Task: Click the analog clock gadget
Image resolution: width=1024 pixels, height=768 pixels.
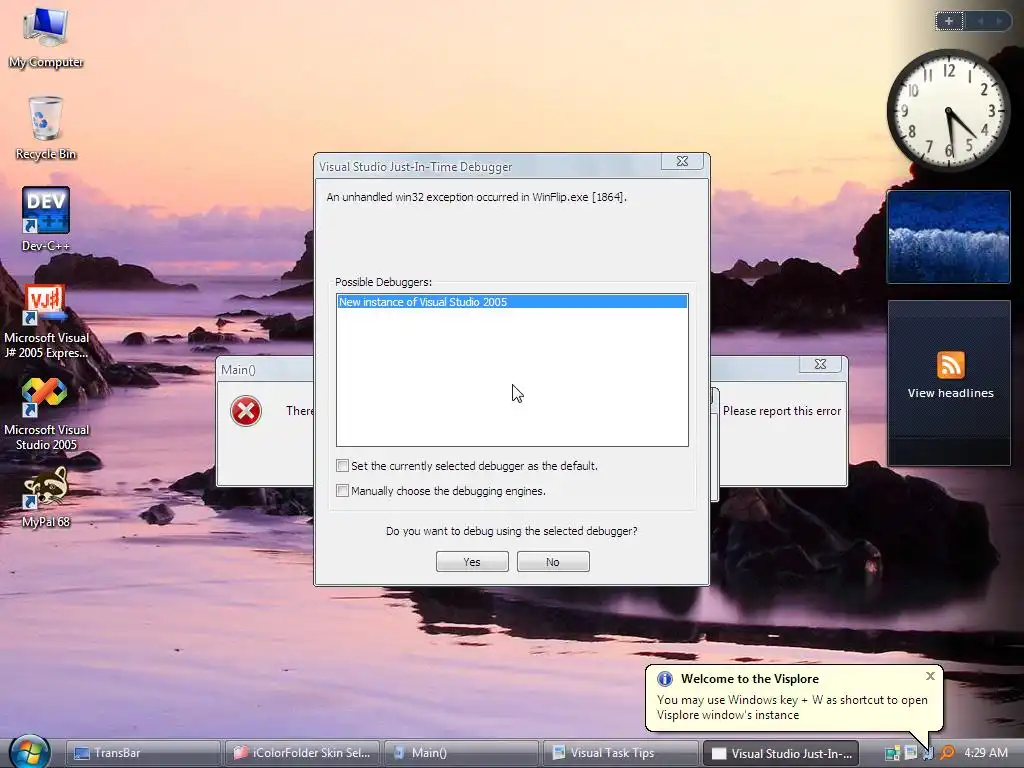Action: point(949,110)
